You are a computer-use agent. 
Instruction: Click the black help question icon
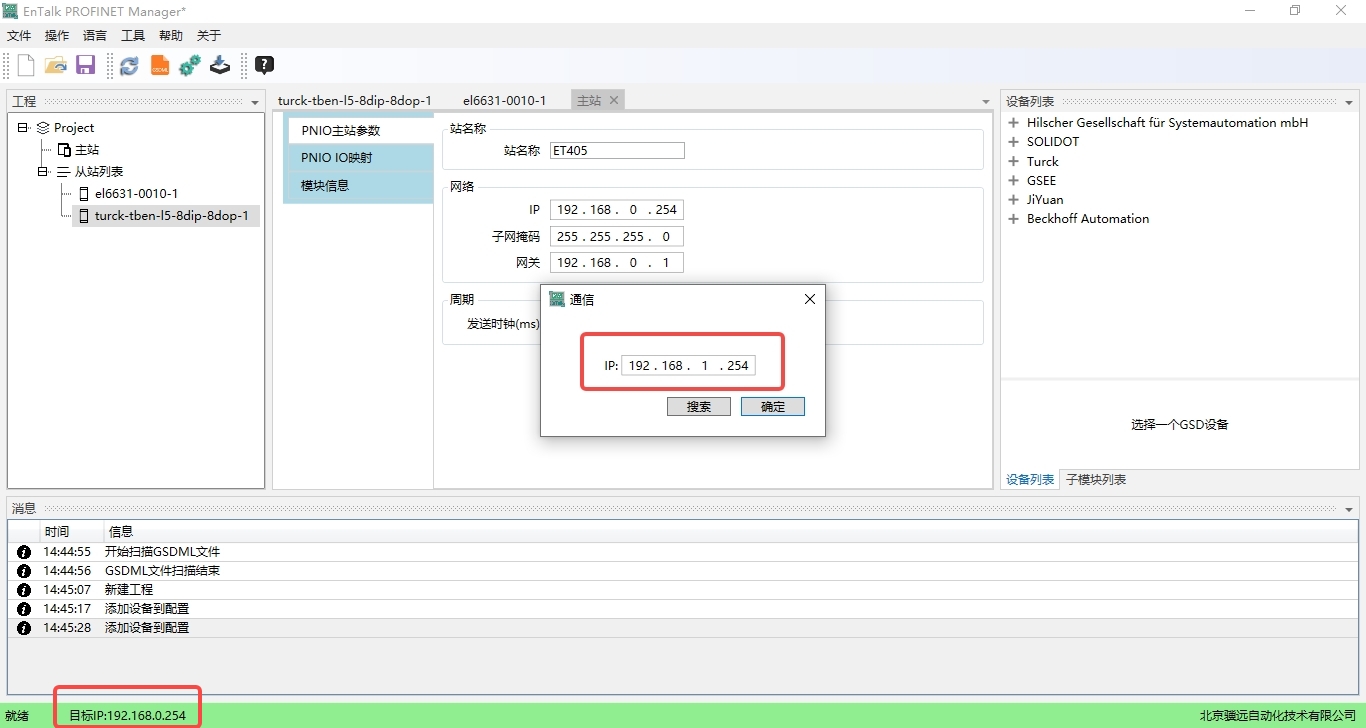[264, 66]
